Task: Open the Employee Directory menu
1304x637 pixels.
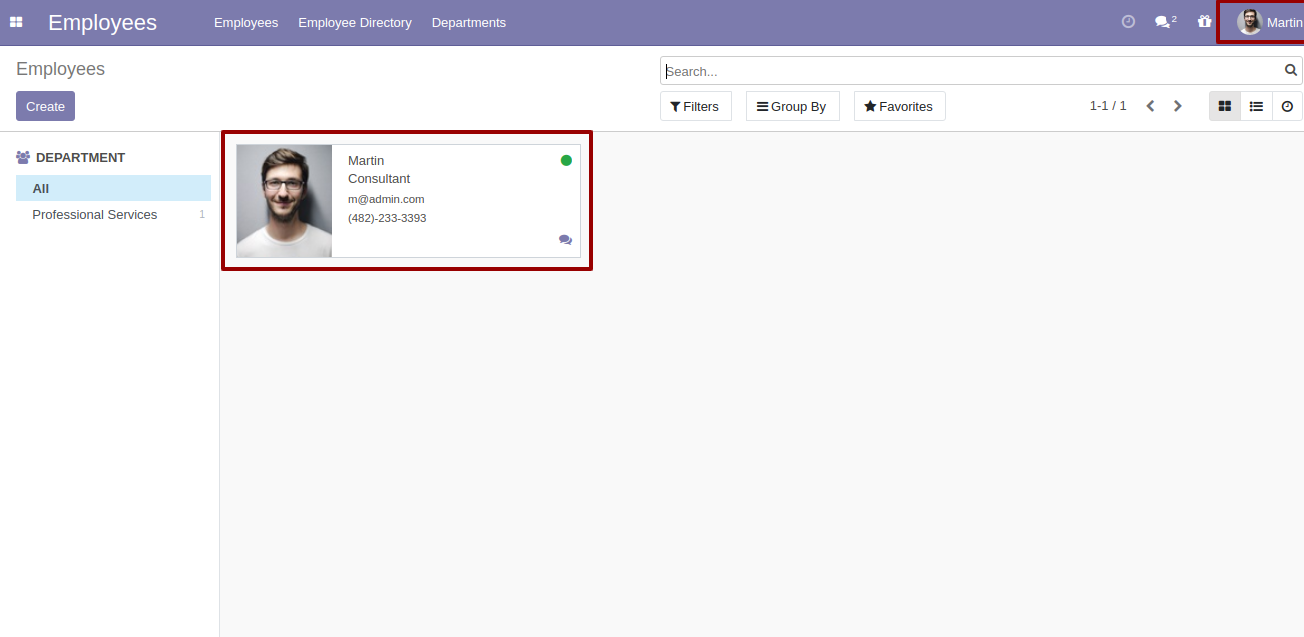Action: tap(355, 22)
